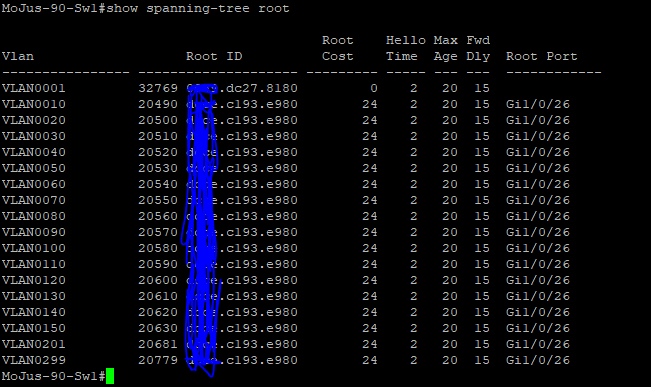Click max age 20 in VLAN0080 row
The image size is (651, 387).
[x=450, y=216]
